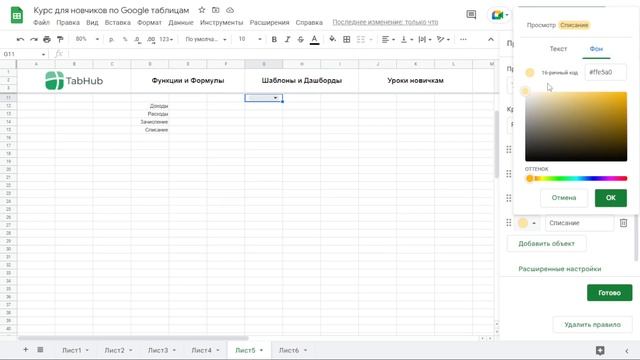Screen dimensions: 640x360
Task: Open the Файл menu
Action: (41, 22)
